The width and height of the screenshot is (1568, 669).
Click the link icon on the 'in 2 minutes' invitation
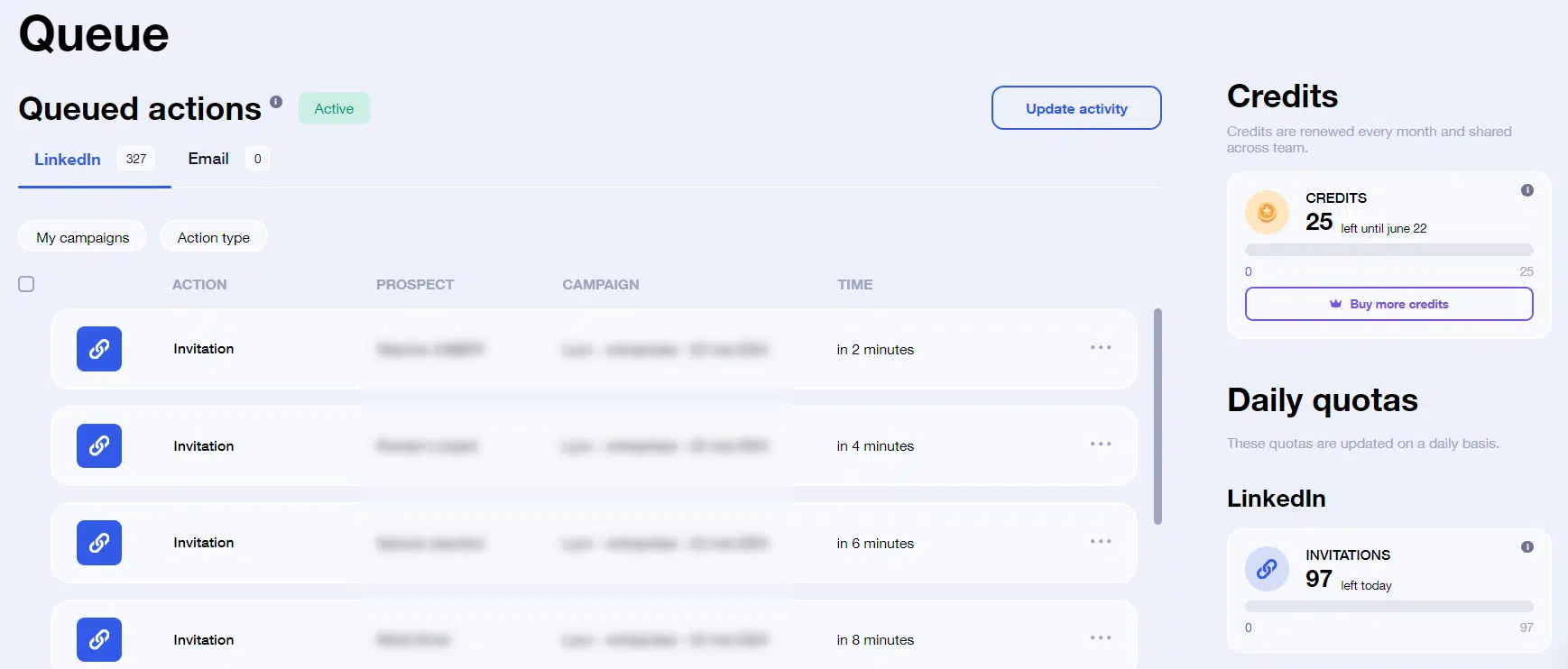tap(99, 349)
